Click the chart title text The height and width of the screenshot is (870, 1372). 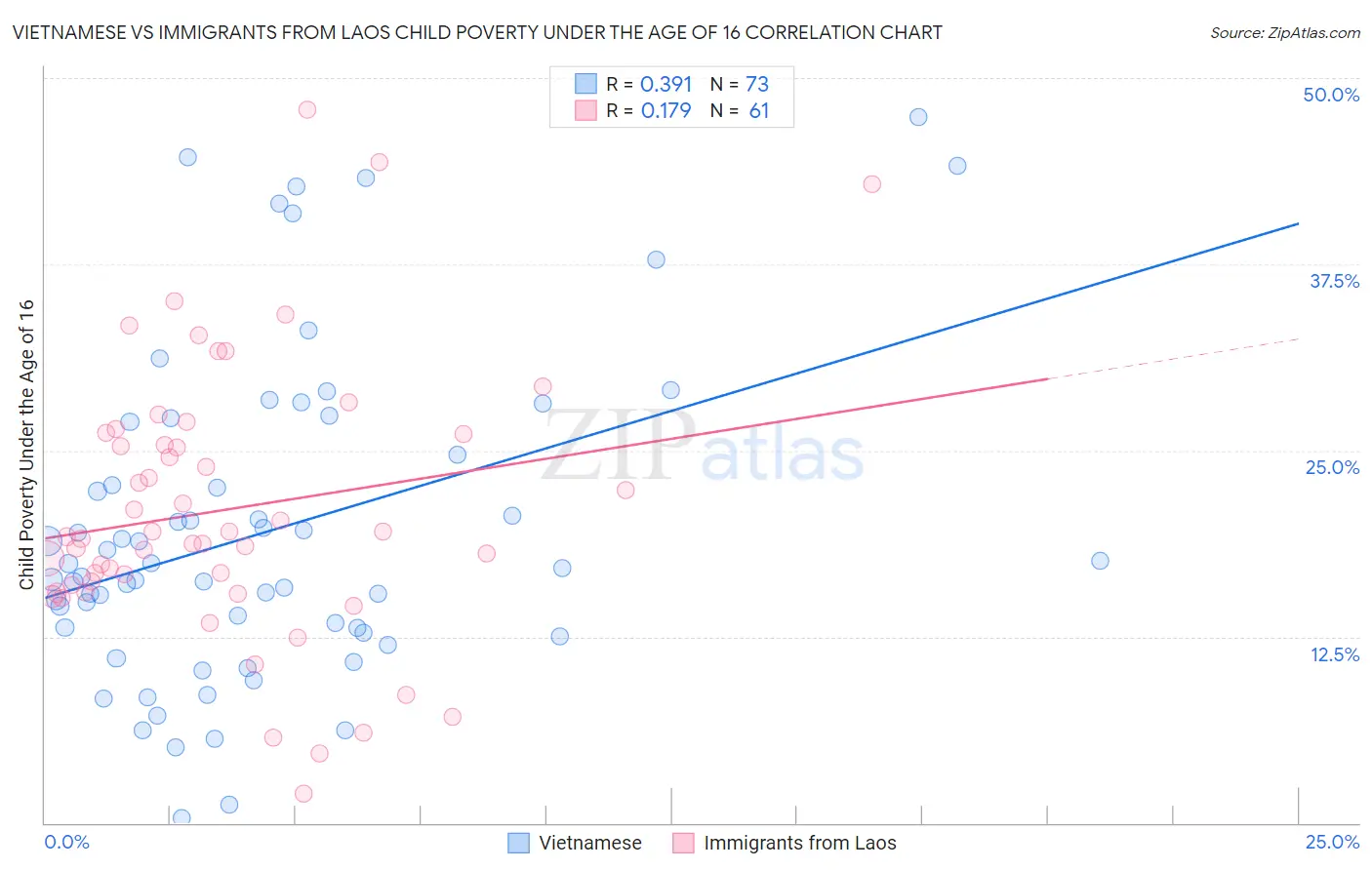[x=477, y=32]
